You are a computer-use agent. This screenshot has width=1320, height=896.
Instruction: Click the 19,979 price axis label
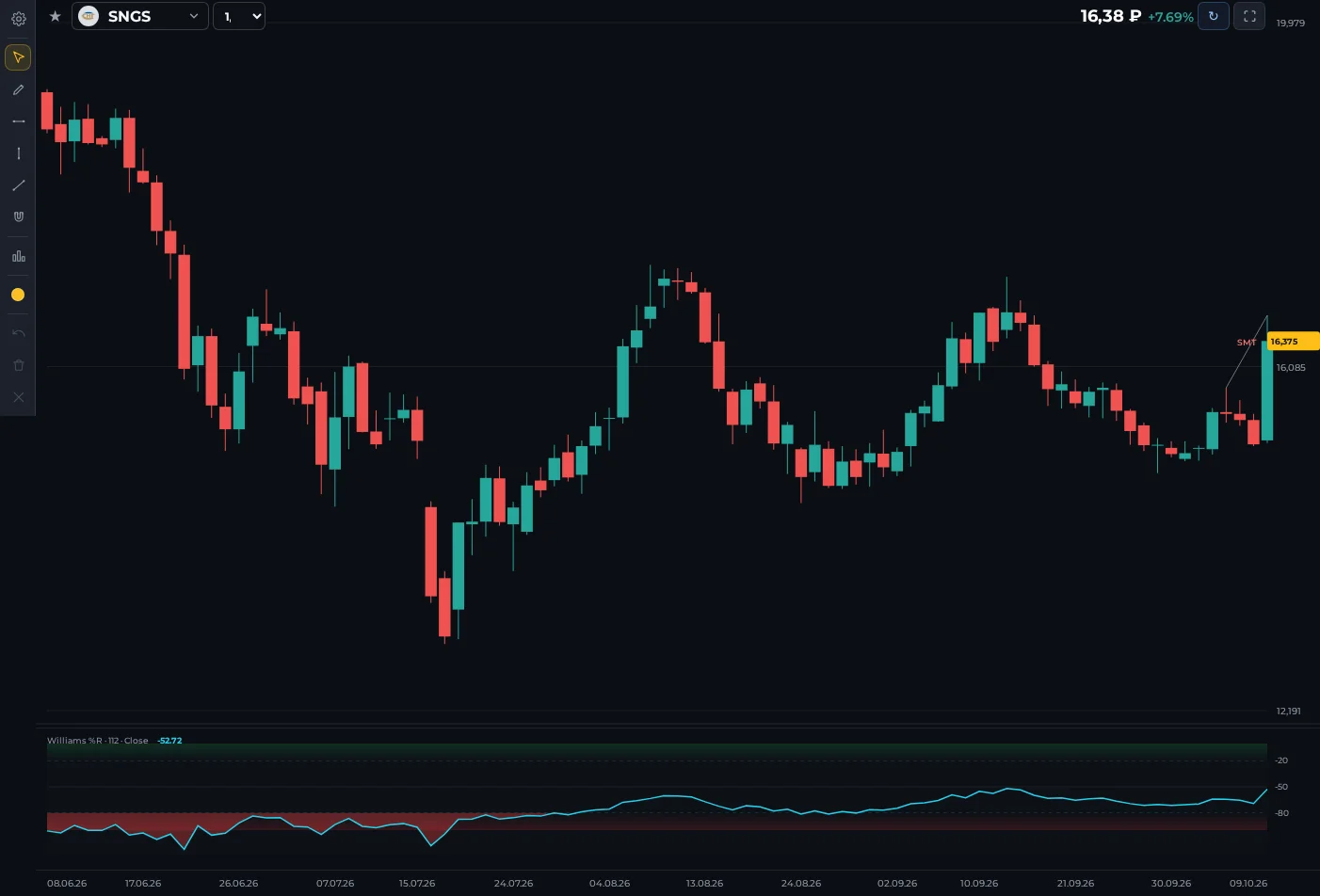point(1291,23)
